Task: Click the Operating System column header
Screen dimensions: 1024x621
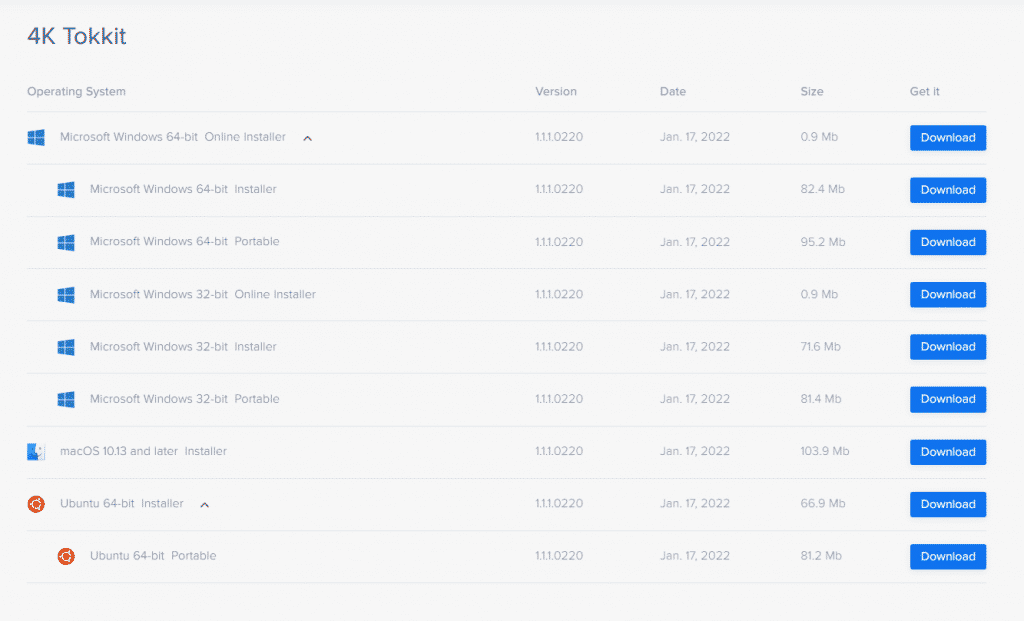Action: (76, 91)
